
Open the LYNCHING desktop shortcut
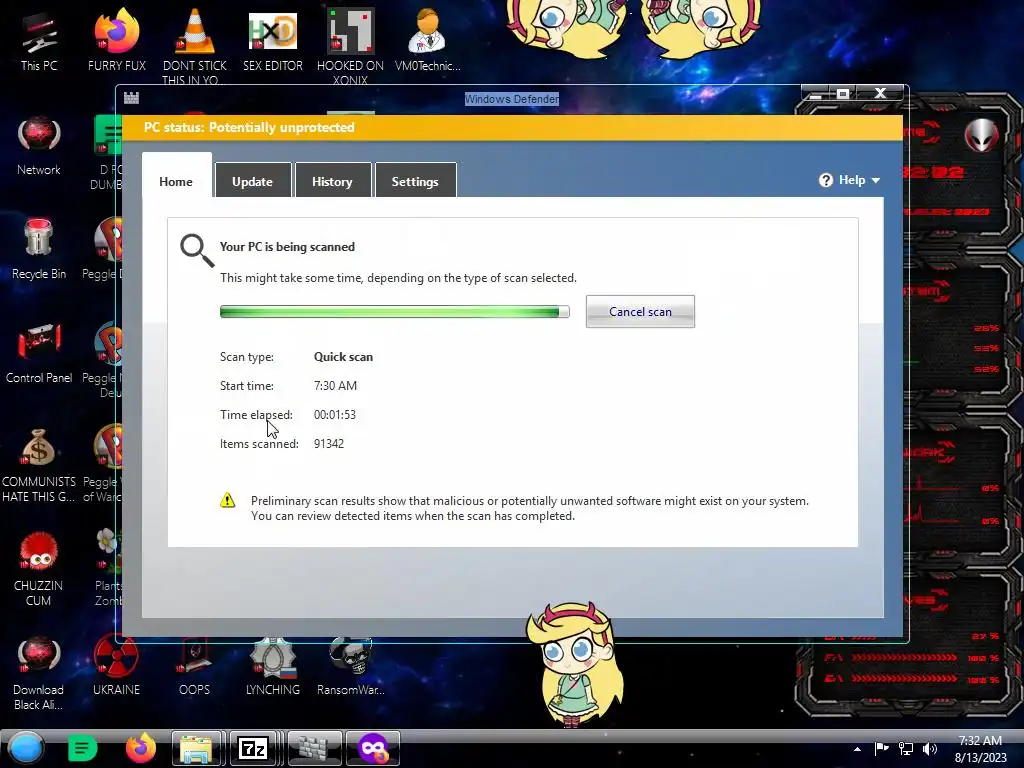click(273, 666)
